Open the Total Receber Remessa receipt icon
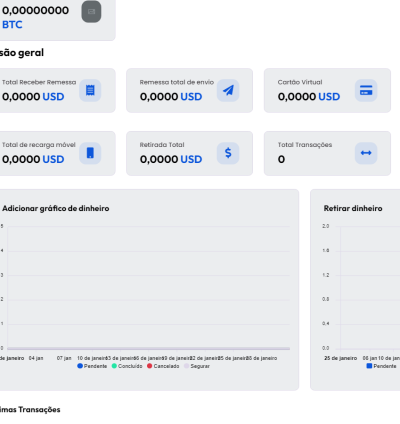The image size is (400, 424). click(x=90, y=90)
